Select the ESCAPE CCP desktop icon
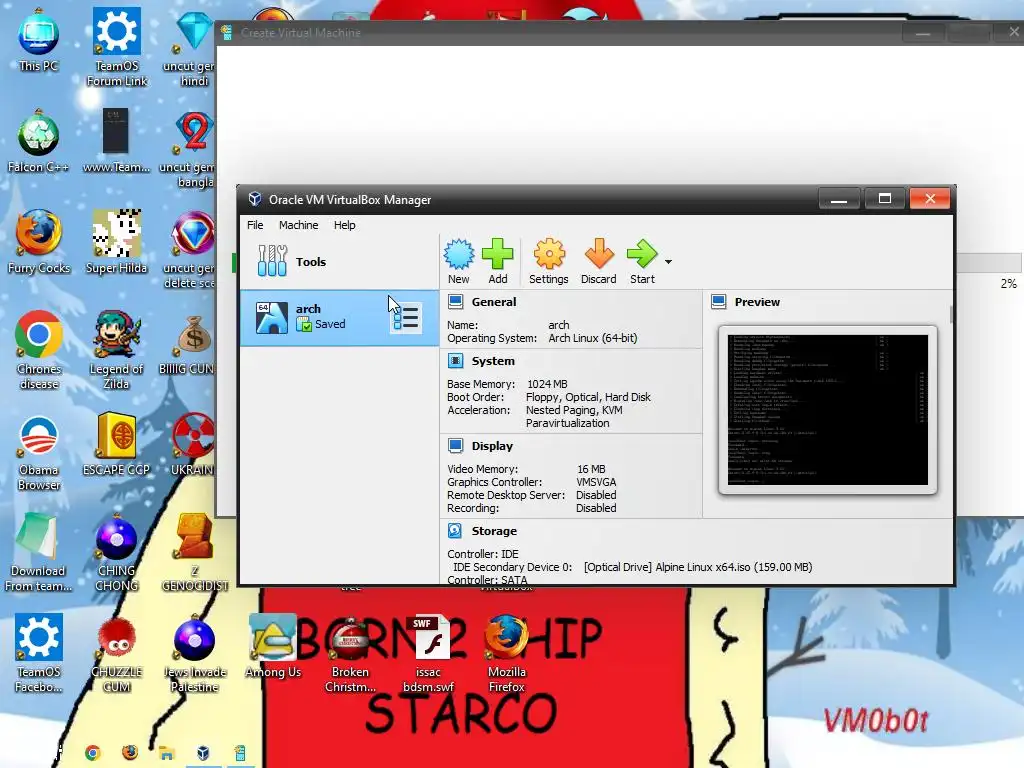The image size is (1024, 768). (116, 445)
